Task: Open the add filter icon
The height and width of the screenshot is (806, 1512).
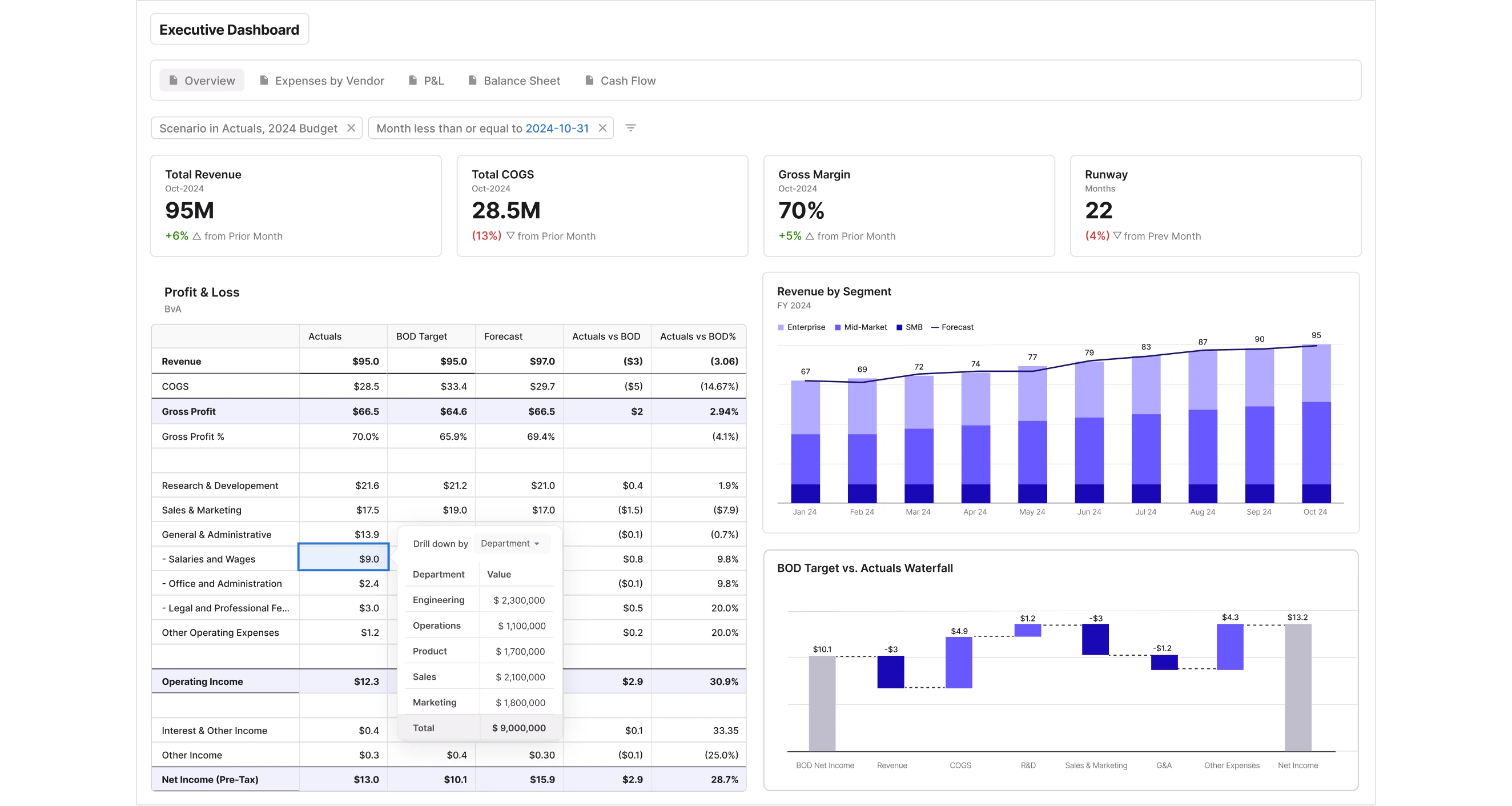Action: (x=631, y=128)
